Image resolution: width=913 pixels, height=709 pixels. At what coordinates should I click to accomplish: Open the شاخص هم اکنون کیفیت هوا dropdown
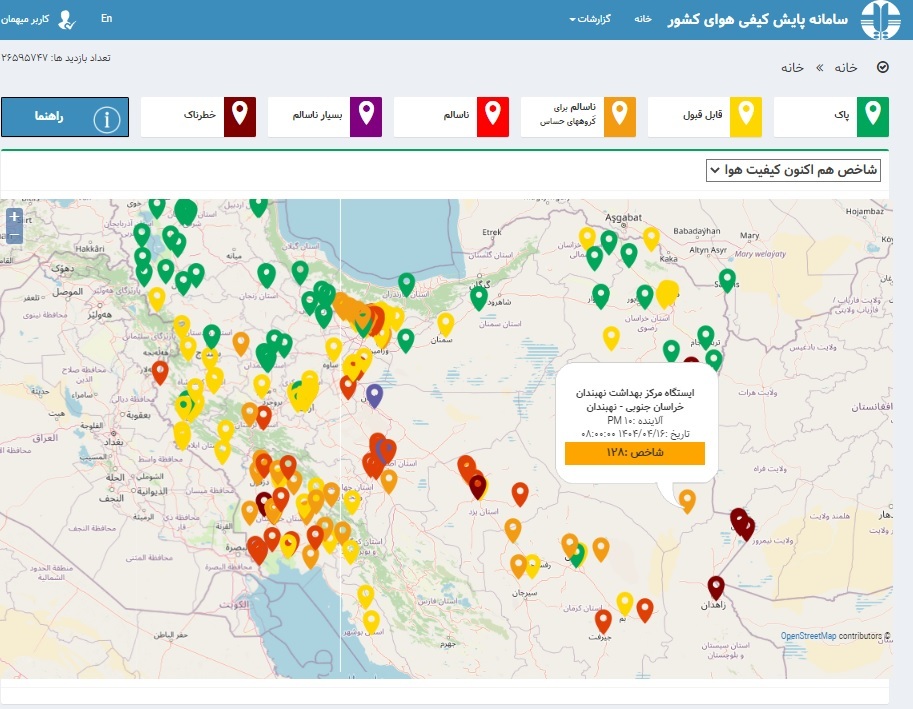[x=793, y=170]
